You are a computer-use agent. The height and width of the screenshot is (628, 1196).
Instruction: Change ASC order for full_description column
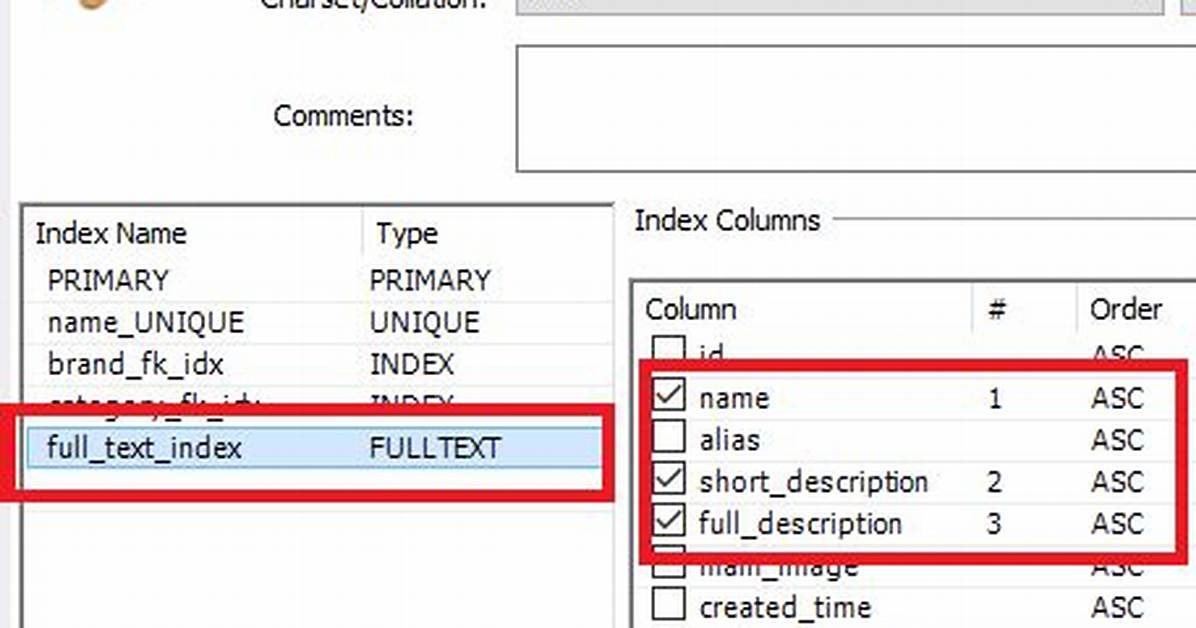pyautogui.click(x=1117, y=524)
